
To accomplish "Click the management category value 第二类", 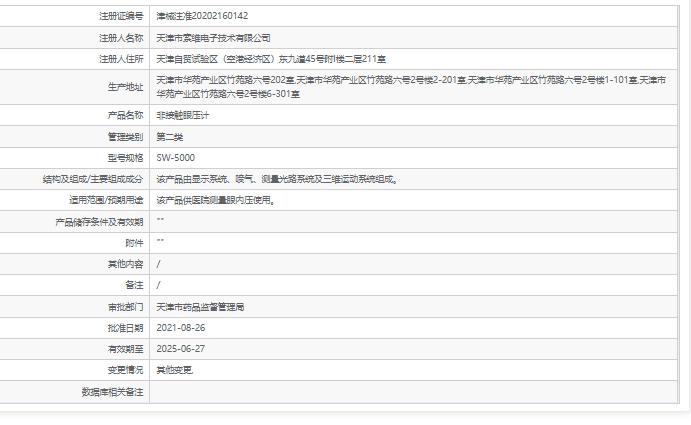I will (x=170, y=136).
